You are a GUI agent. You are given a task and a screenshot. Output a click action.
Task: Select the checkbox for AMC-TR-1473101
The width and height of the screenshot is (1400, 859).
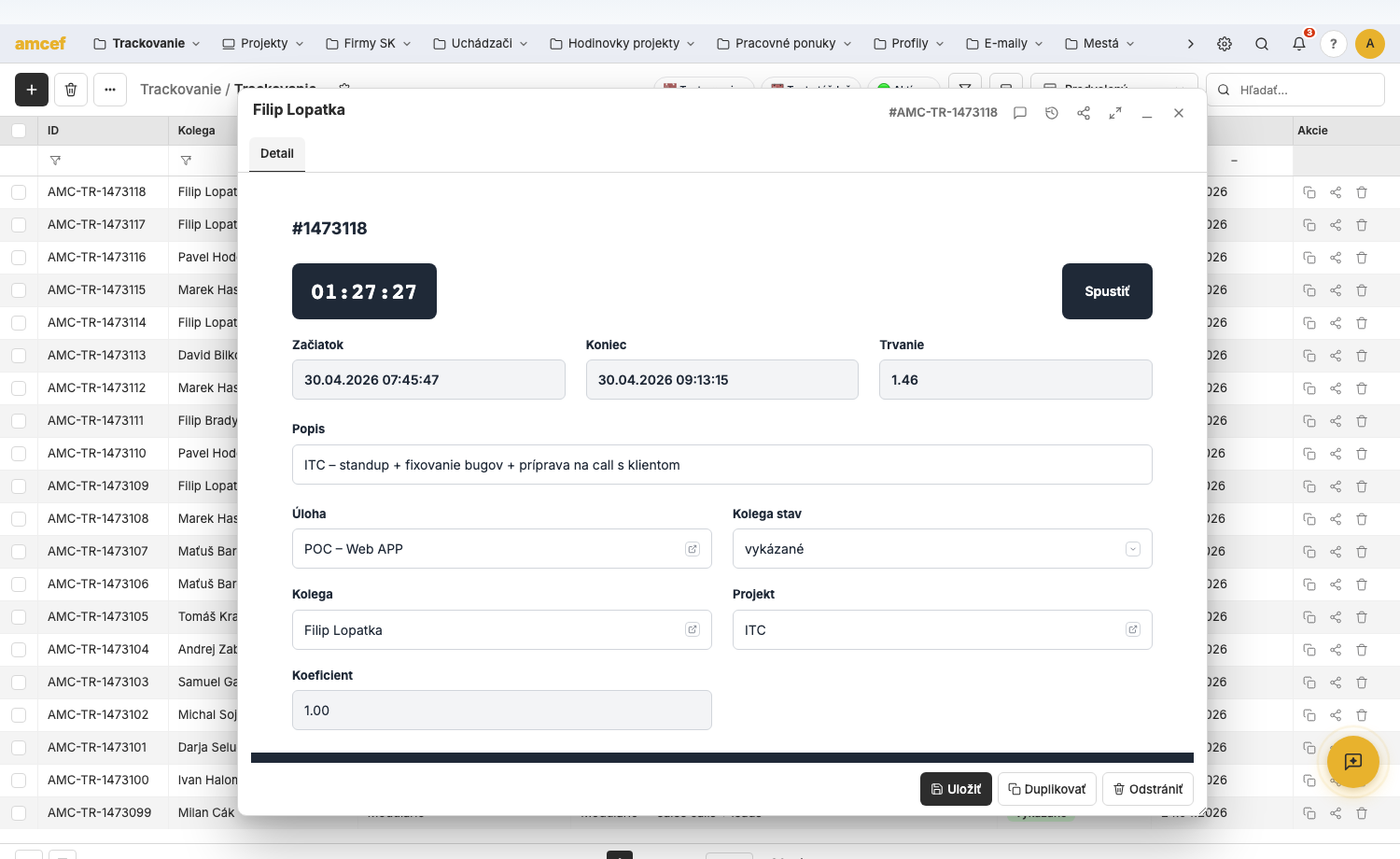(19, 748)
